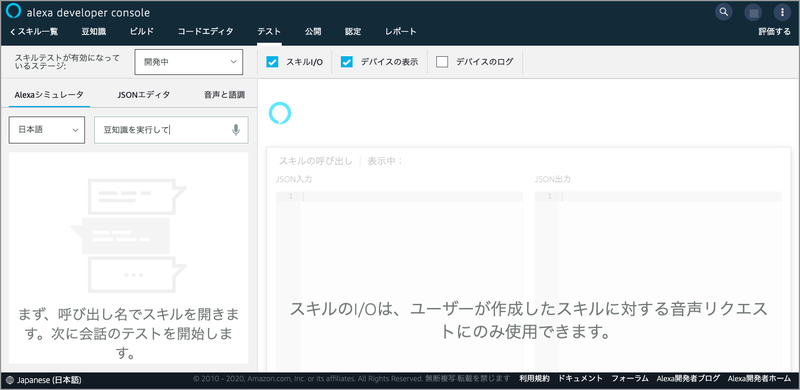Switch to the JSONエディタ tab
This screenshot has width=800, height=390.
143,94
